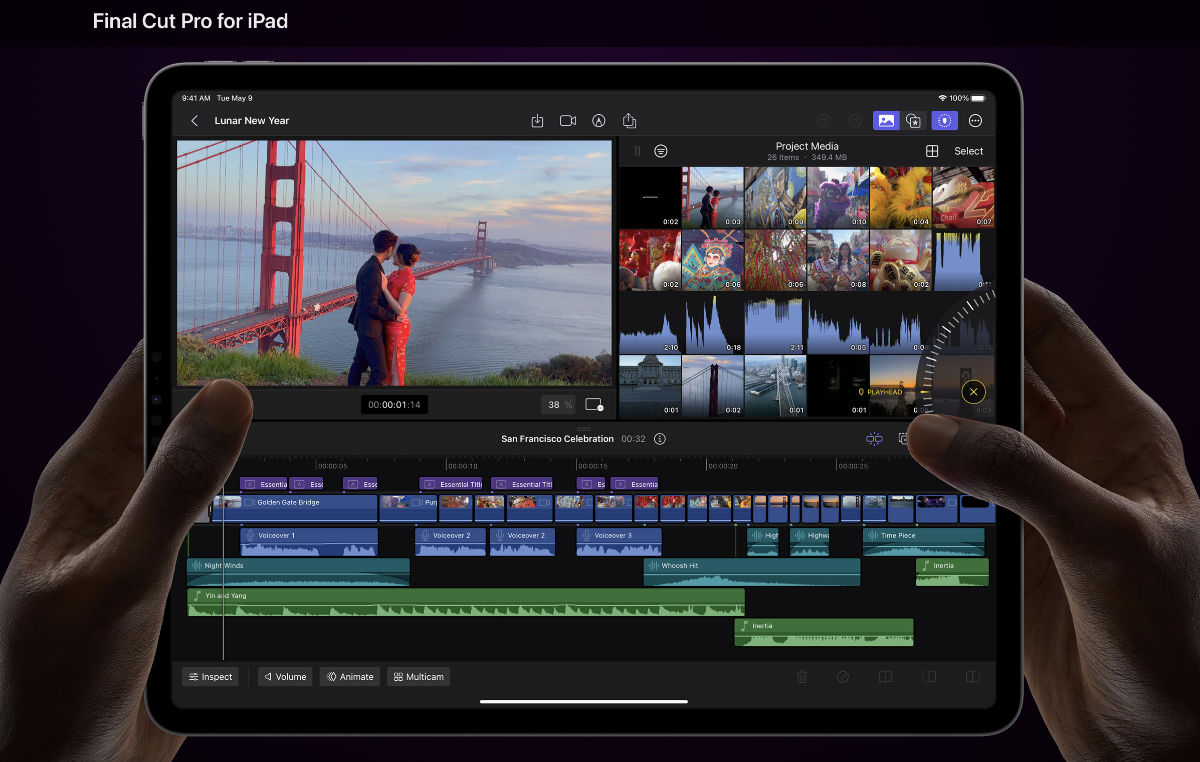Tap the Wi-Fi icon in status bar
1200x762 pixels.
pyautogui.click(x=942, y=98)
